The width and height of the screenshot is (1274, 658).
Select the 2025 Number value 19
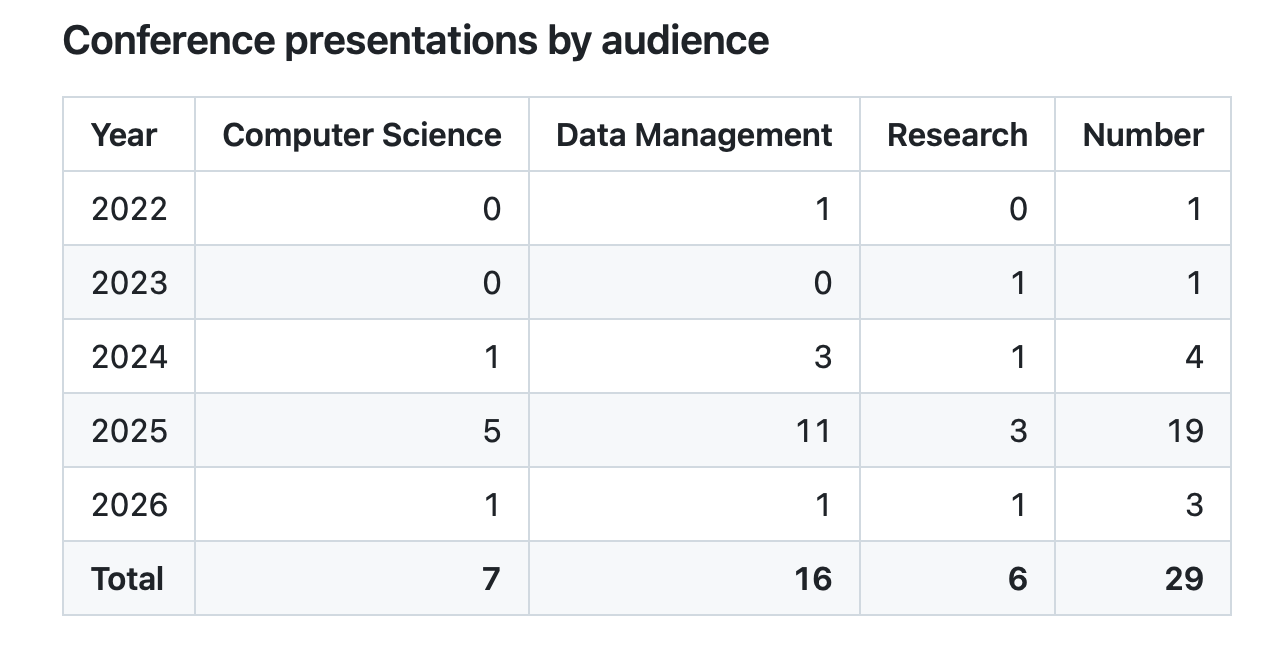pyautogui.click(x=1184, y=431)
